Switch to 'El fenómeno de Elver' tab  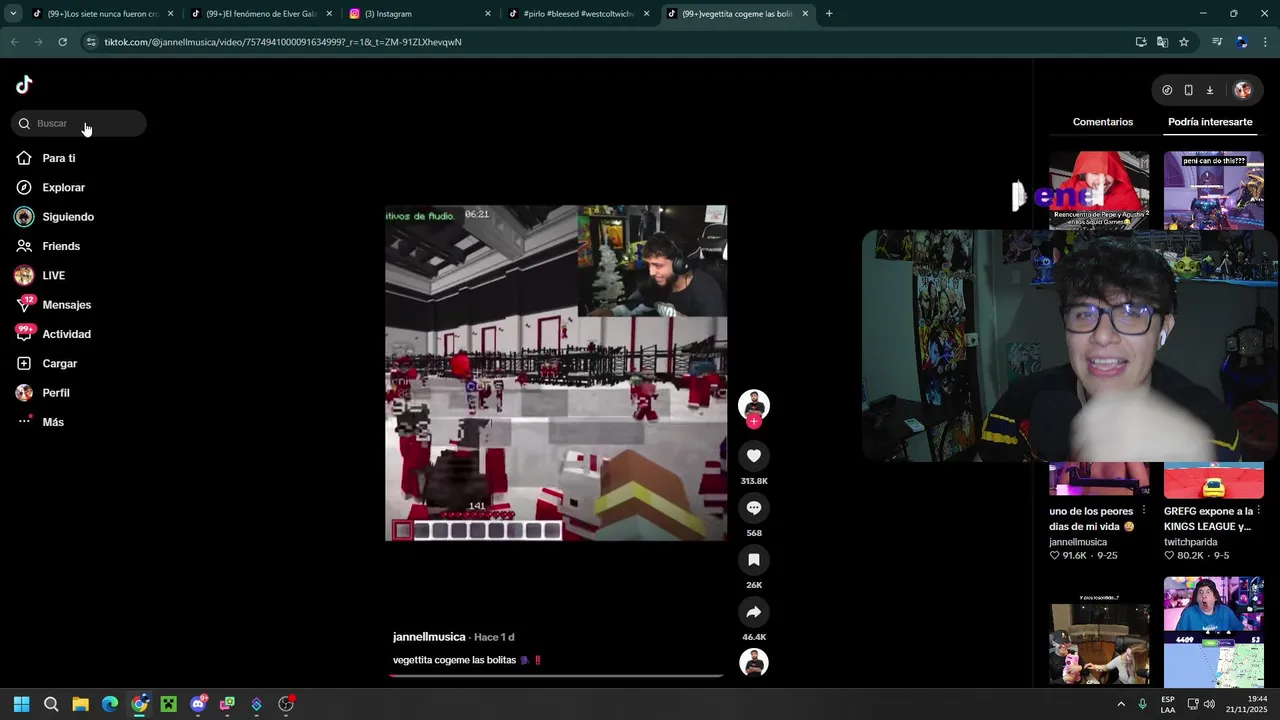(x=262, y=14)
